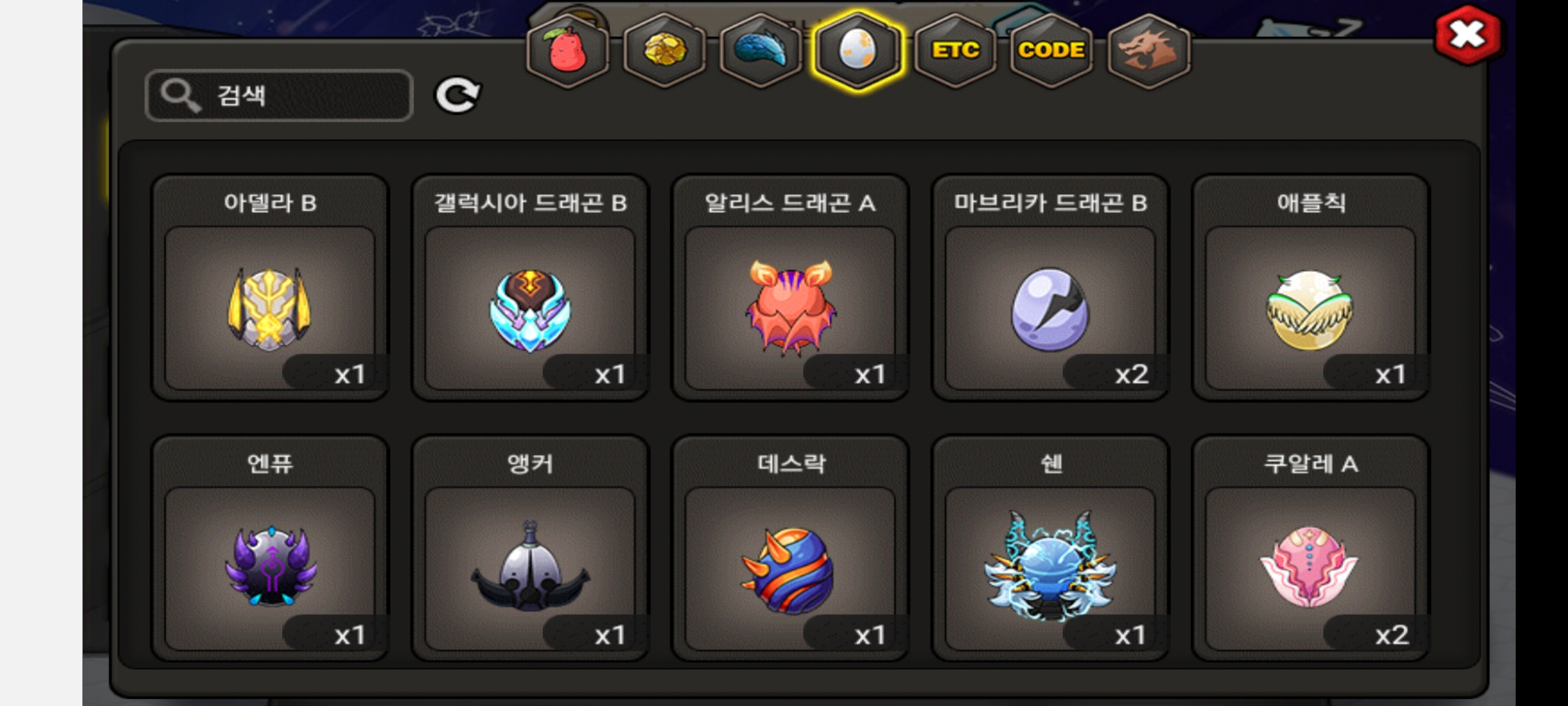Select the 갤럭시아 드래곤 B egg
This screenshot has width=1568, height=706.
pyautogui.click(x=530, y=287)
